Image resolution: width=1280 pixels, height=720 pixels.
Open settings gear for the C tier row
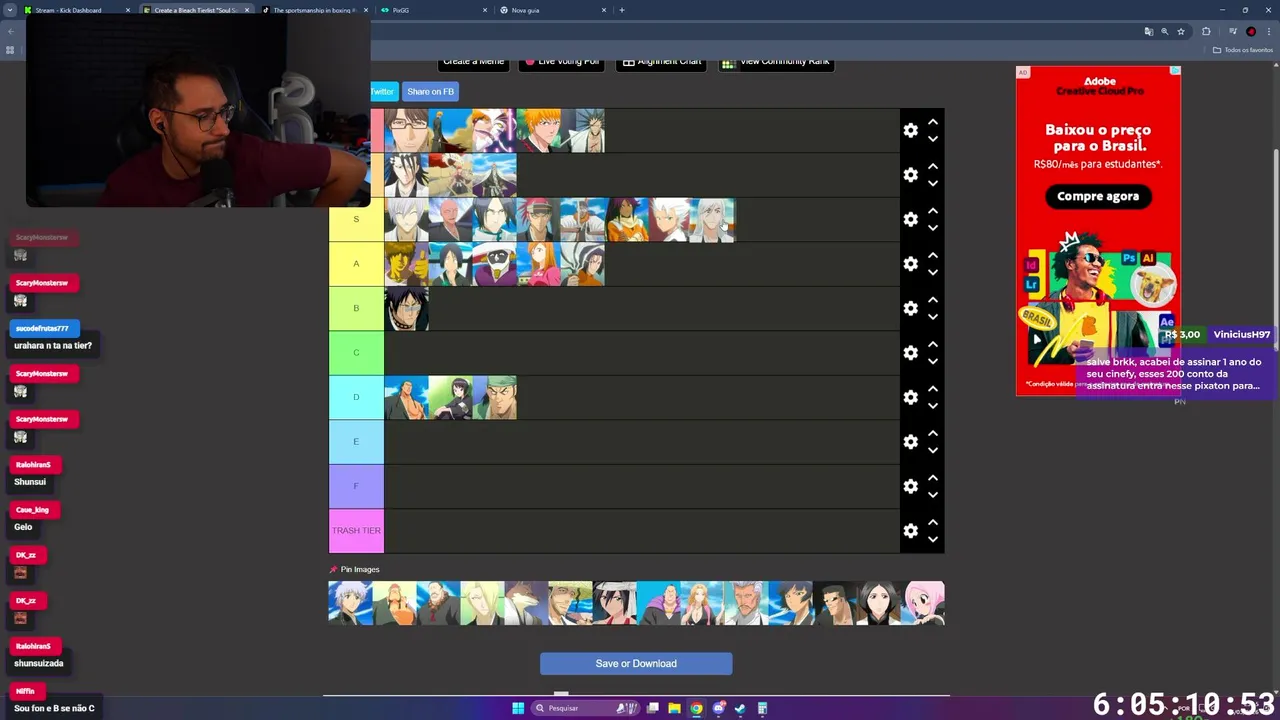tap(910, 353)
